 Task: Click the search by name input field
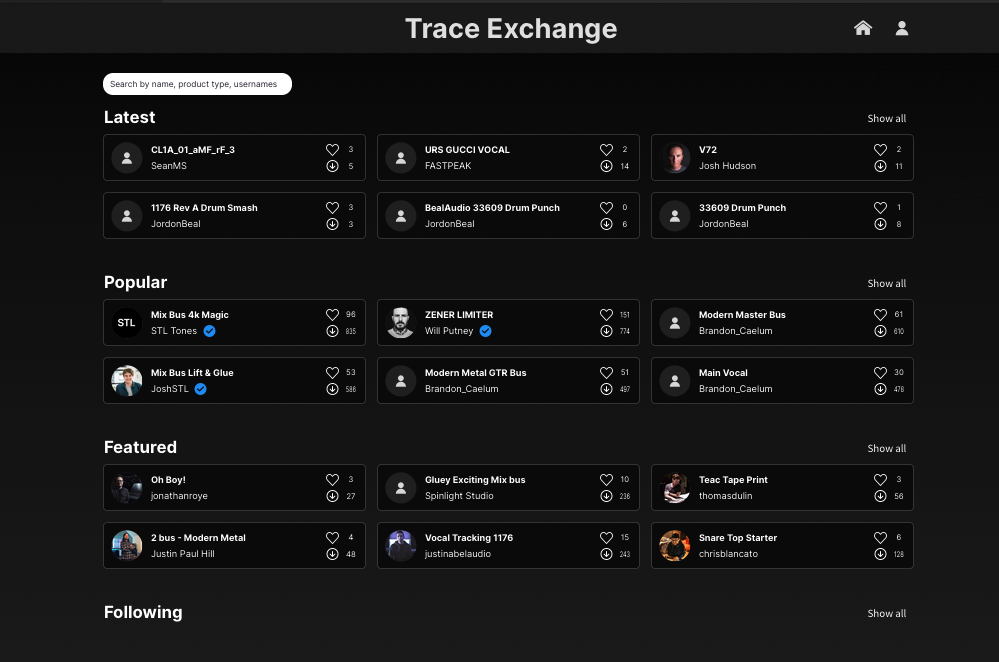pos(197,84)
